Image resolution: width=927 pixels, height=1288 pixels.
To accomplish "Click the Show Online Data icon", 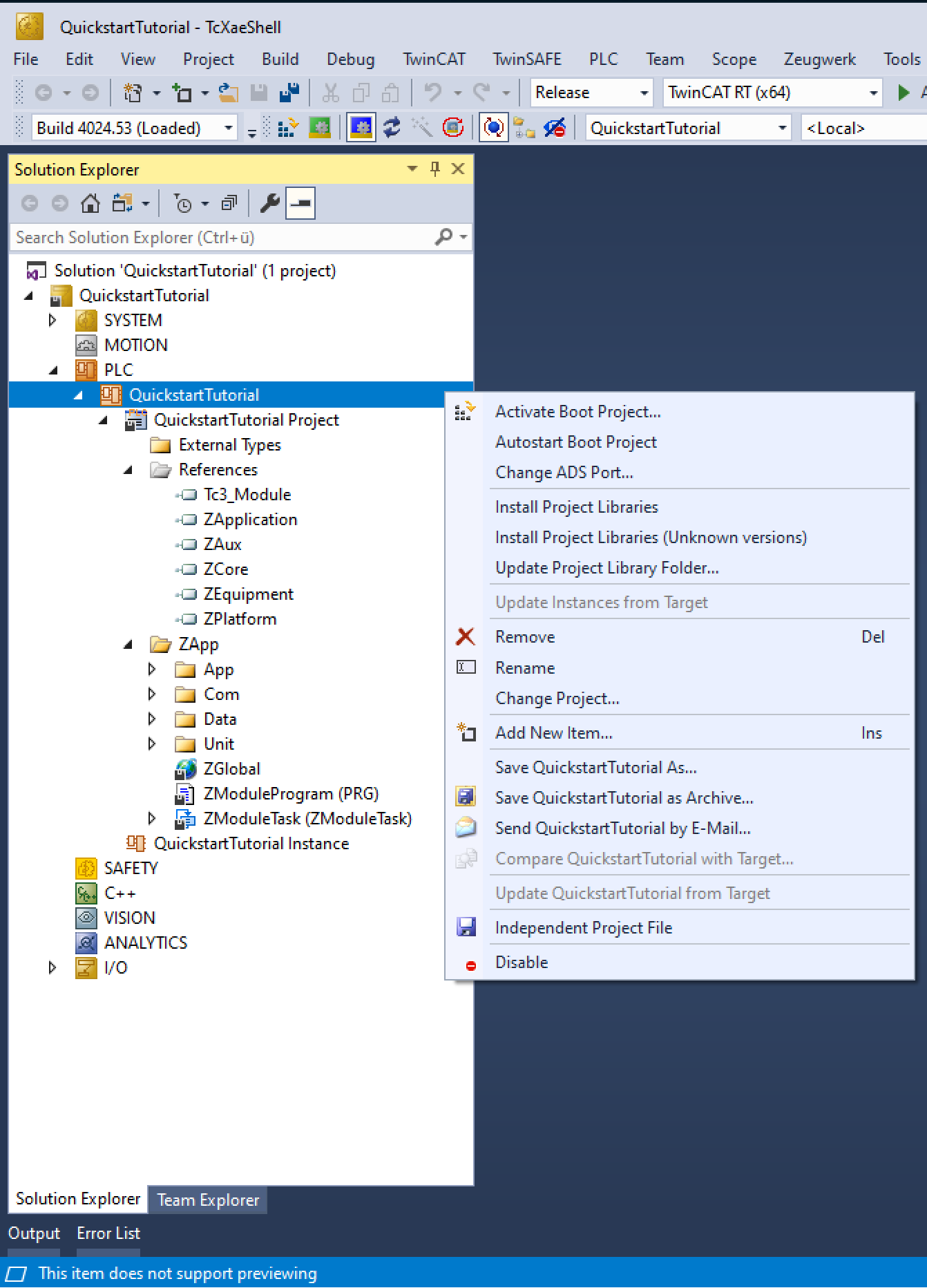I will pos(493,128).
